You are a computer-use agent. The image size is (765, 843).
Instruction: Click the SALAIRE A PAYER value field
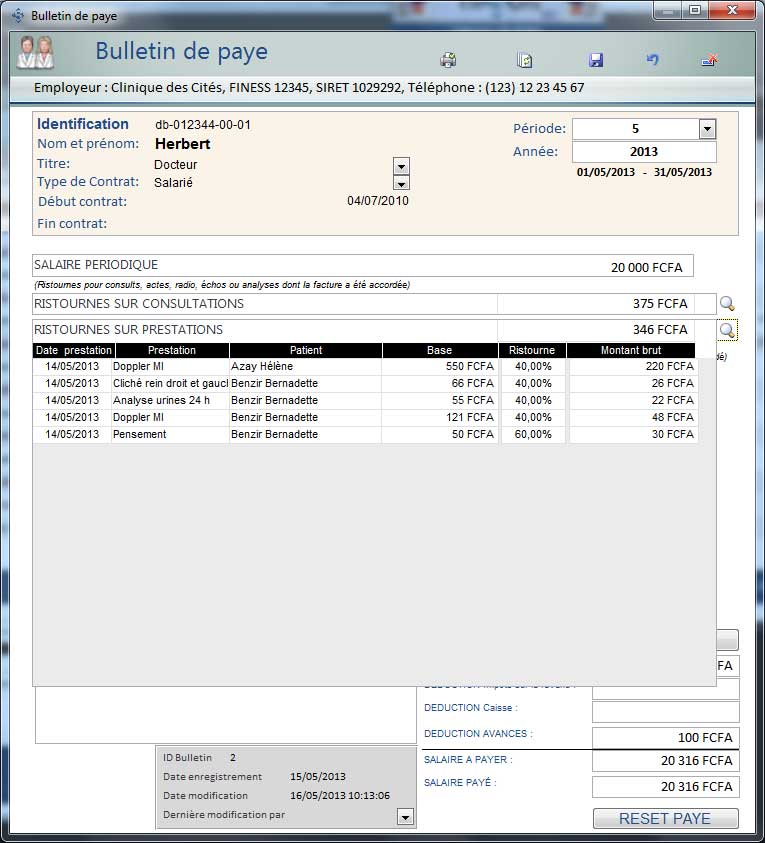(666, 761)
